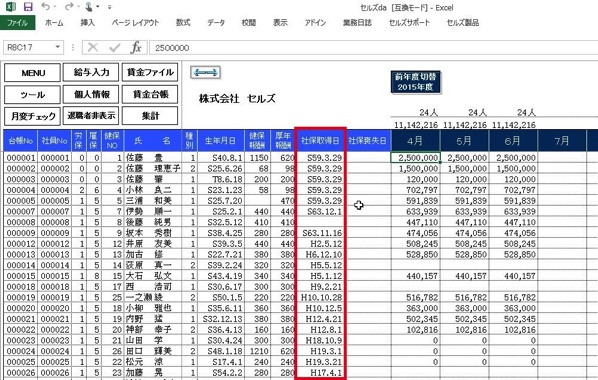This screenshot has width=598, height=380.
Task: Click the touch mode icon in quick access toolbar
Action: pyautogui.click(x=89, y=6)
